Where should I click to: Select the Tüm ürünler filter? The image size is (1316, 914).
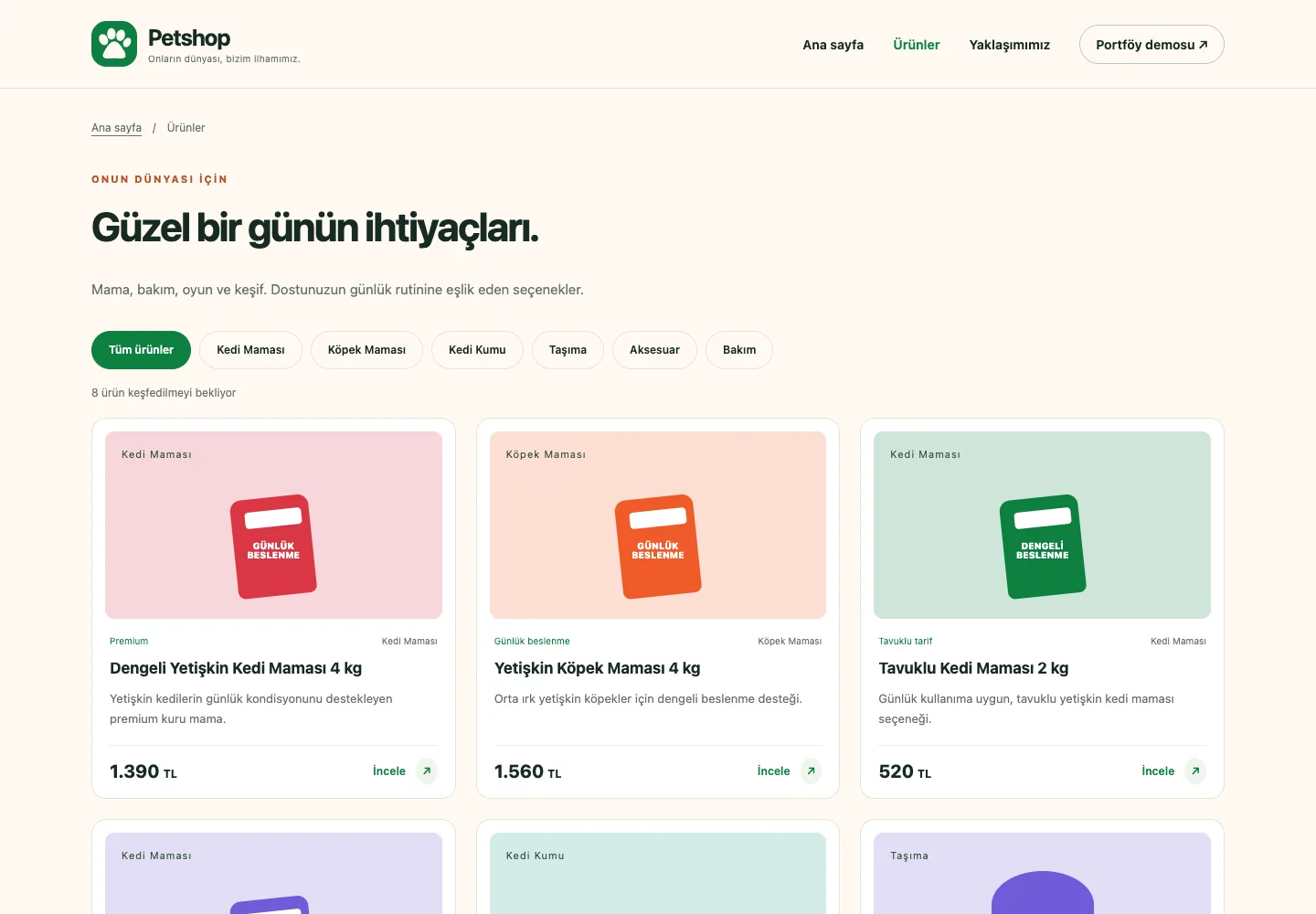click(x=141, y=350)
